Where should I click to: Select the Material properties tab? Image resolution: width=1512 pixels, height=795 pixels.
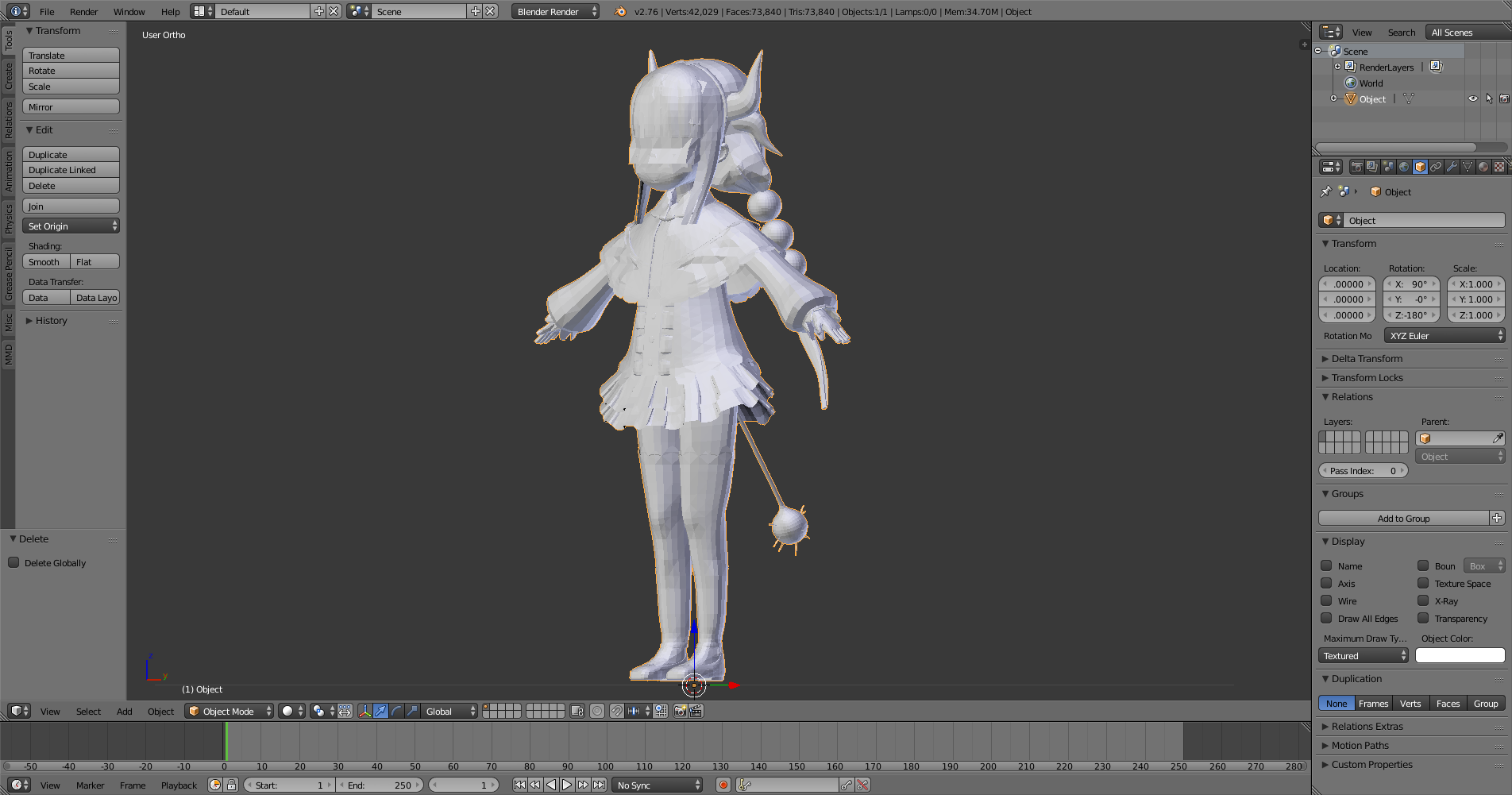(x=1483, y=167)
